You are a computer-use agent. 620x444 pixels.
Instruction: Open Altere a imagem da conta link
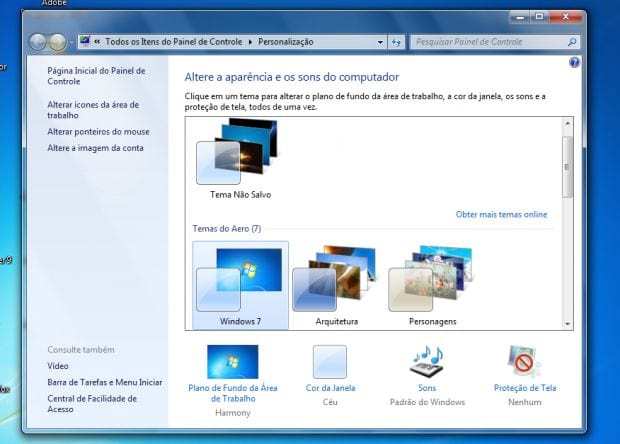[x=95, y=148]
